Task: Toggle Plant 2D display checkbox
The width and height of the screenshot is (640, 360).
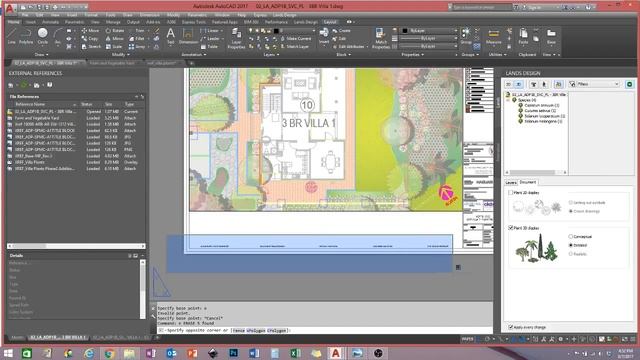Action: [511, 192]
